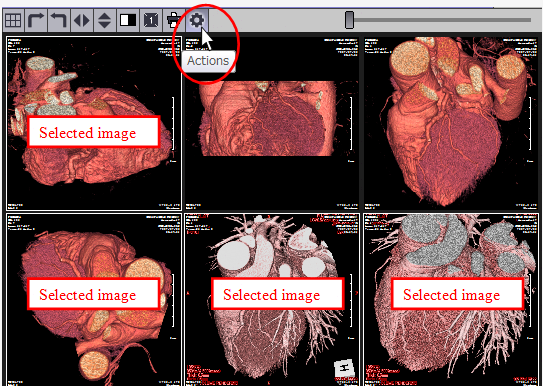Select the bottom-right pink heart thumbnail
The image size is (543, 386).
[x=451, y=300]
